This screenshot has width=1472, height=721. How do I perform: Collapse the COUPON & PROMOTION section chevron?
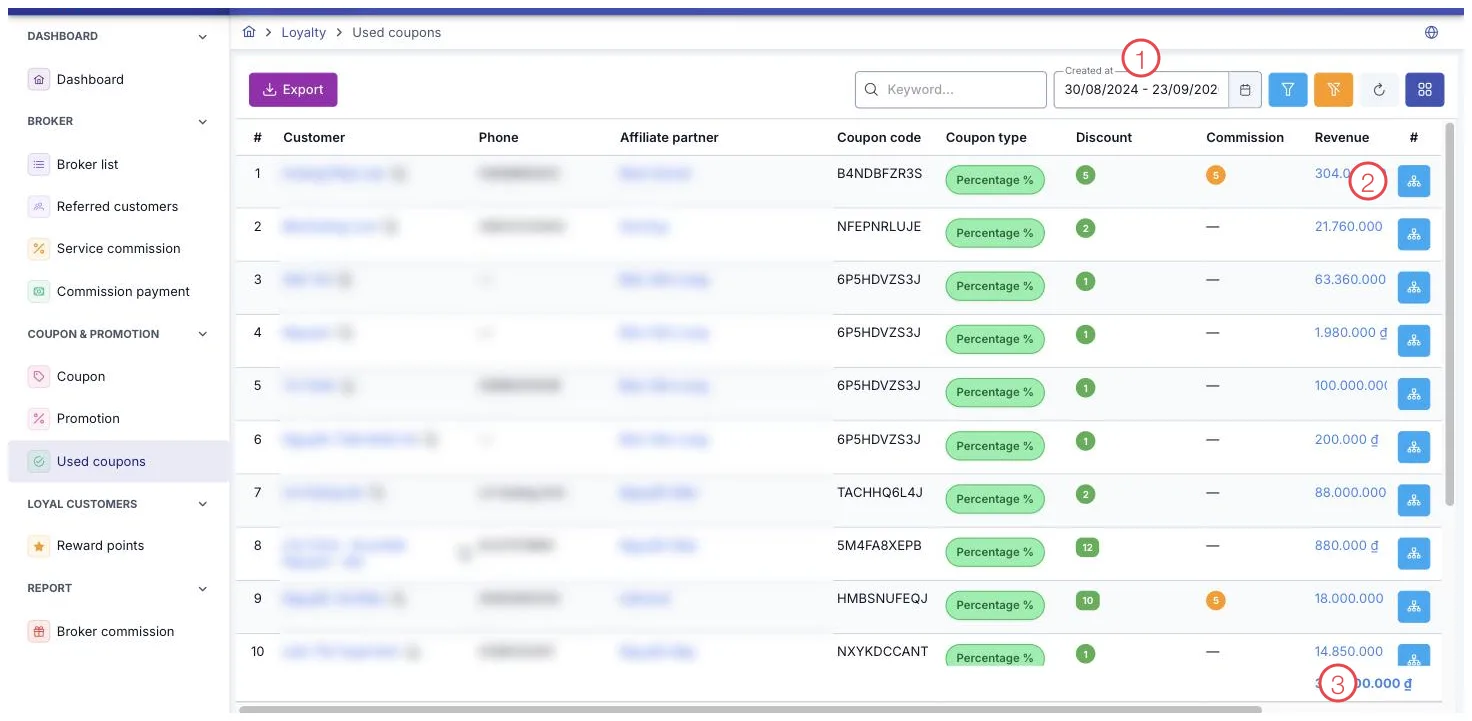pyautogui.click(x=203, y=334)
